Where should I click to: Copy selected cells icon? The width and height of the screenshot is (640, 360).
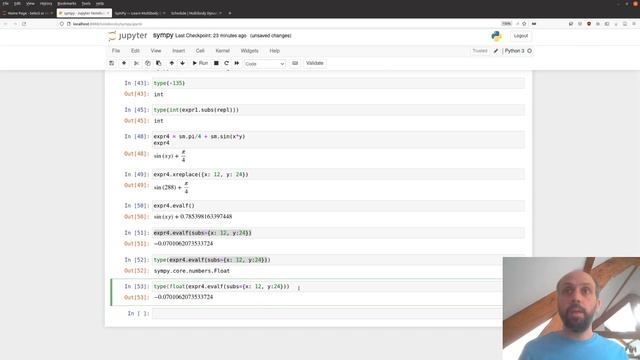coord(148,63)
